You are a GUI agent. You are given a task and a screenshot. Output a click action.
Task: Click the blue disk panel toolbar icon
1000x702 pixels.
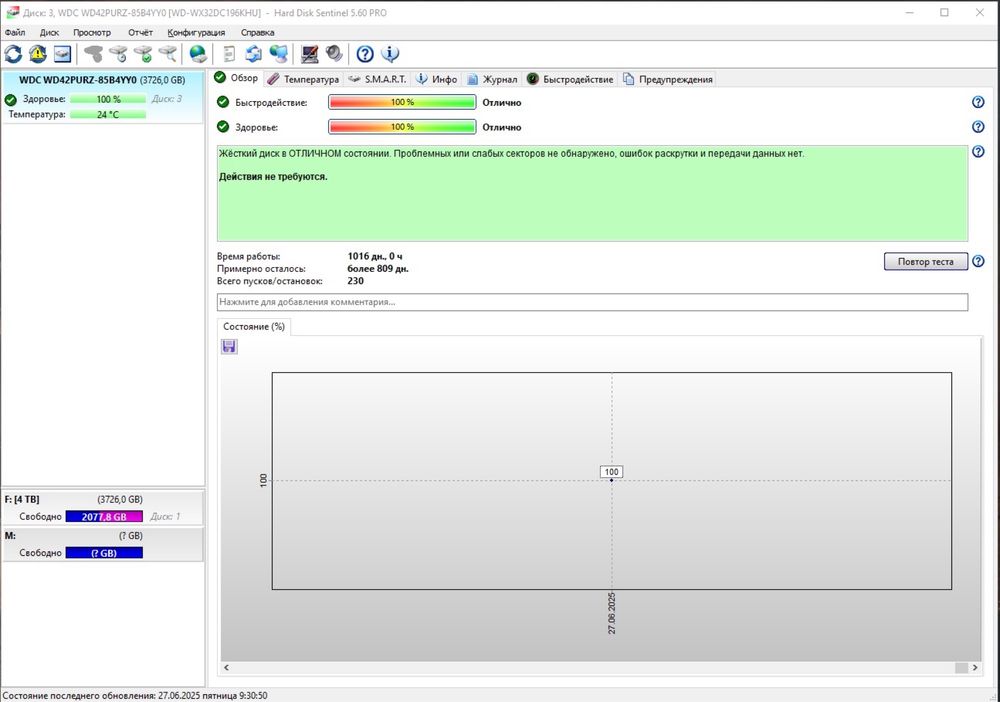click(62, 54)
